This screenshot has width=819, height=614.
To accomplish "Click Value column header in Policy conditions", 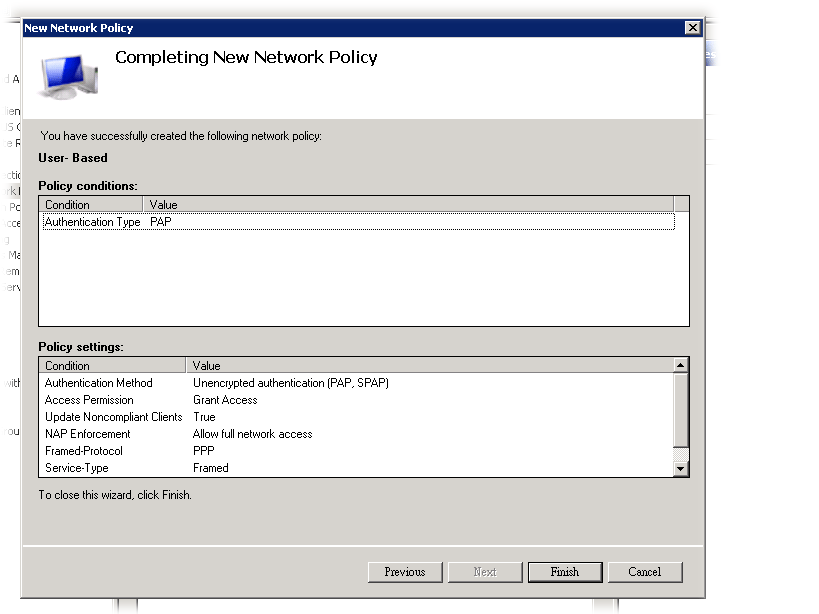I will click(x=408, y=205).
